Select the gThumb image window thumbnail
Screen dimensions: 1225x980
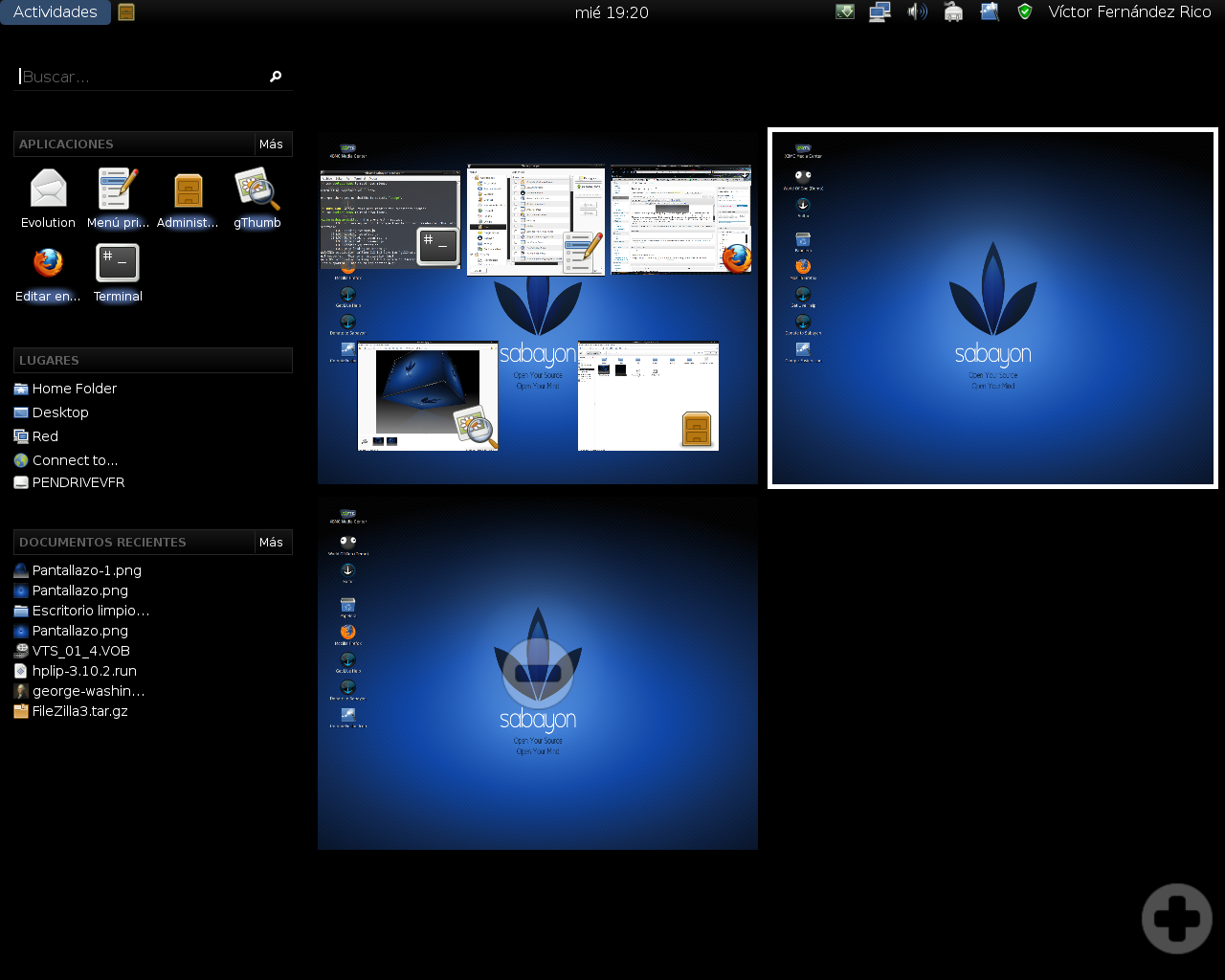(428, 395)
